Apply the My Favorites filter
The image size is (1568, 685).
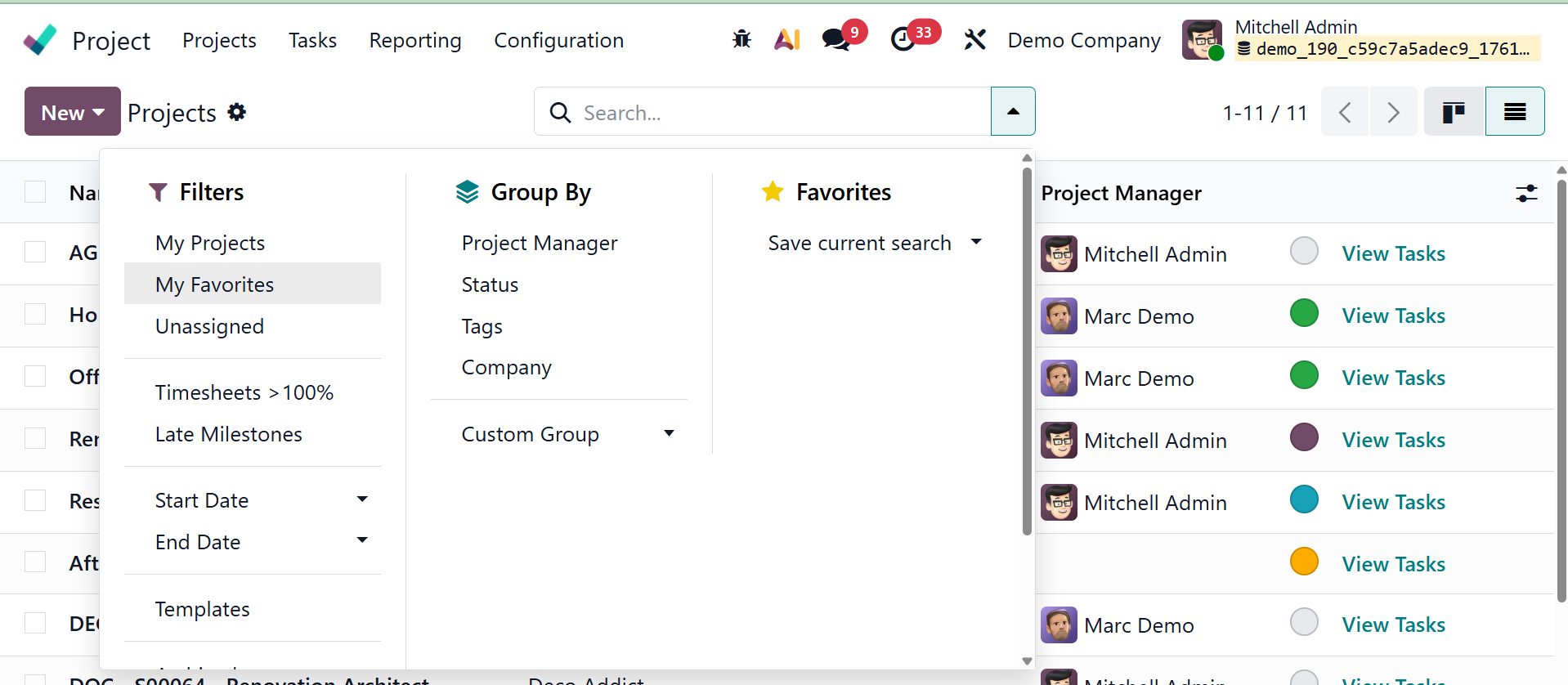pyautogui.click(x=215, y=284)
